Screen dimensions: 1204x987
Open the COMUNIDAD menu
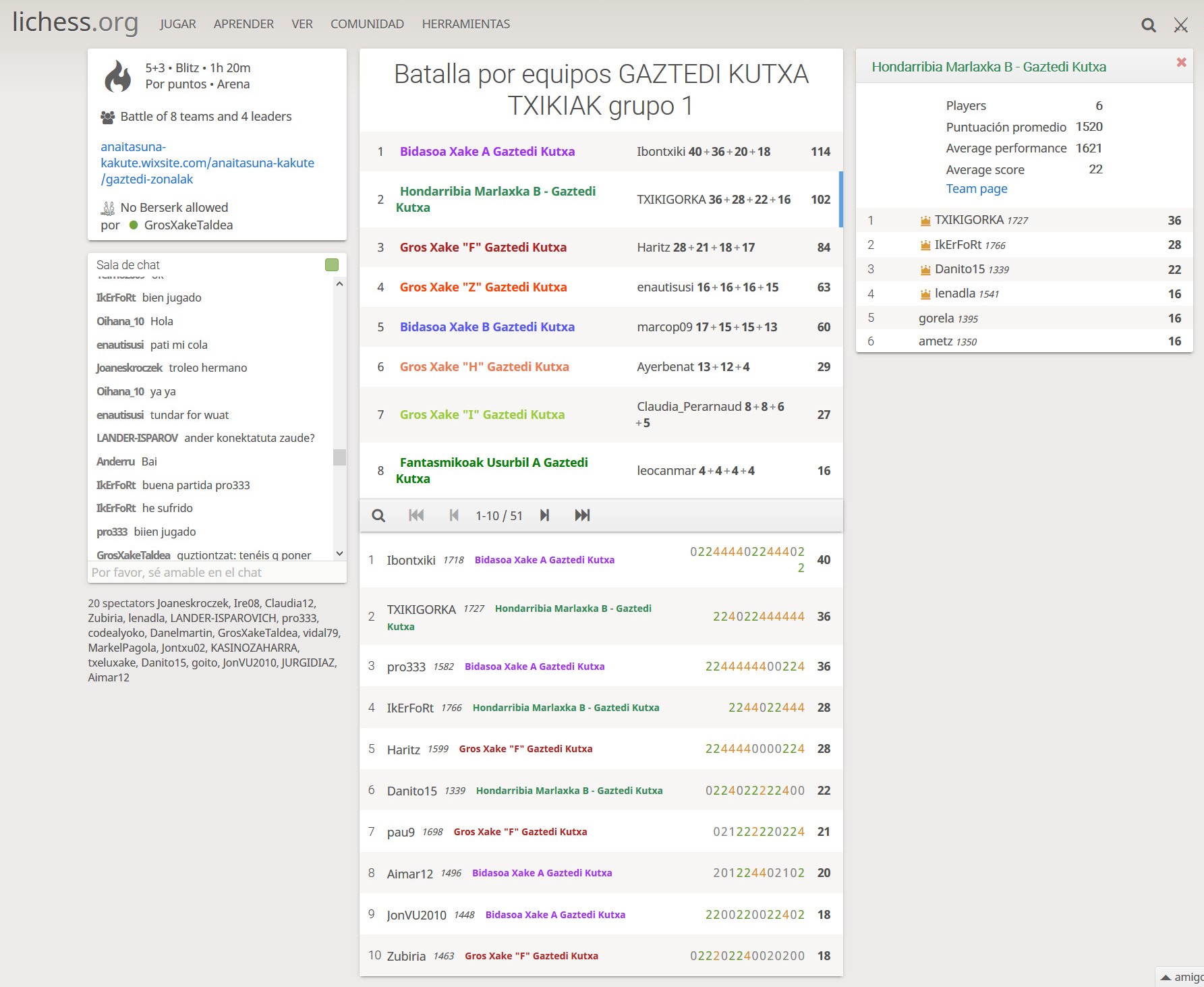coord(367,24)
